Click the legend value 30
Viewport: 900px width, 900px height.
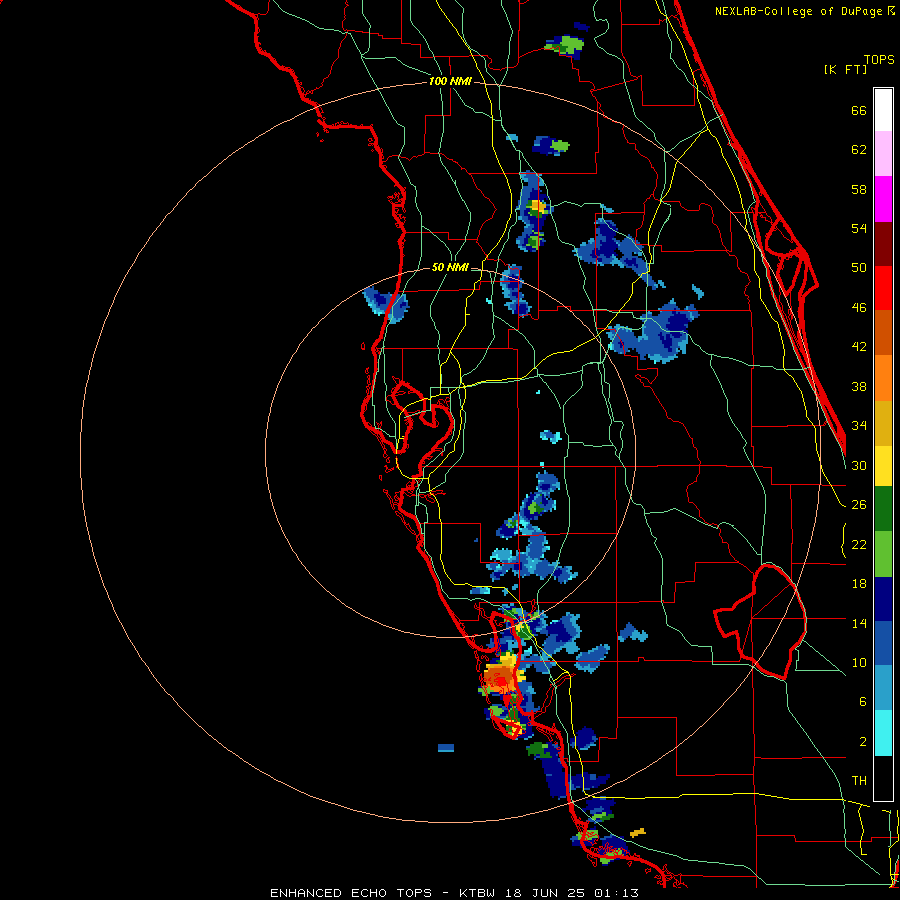coord(859,465)
